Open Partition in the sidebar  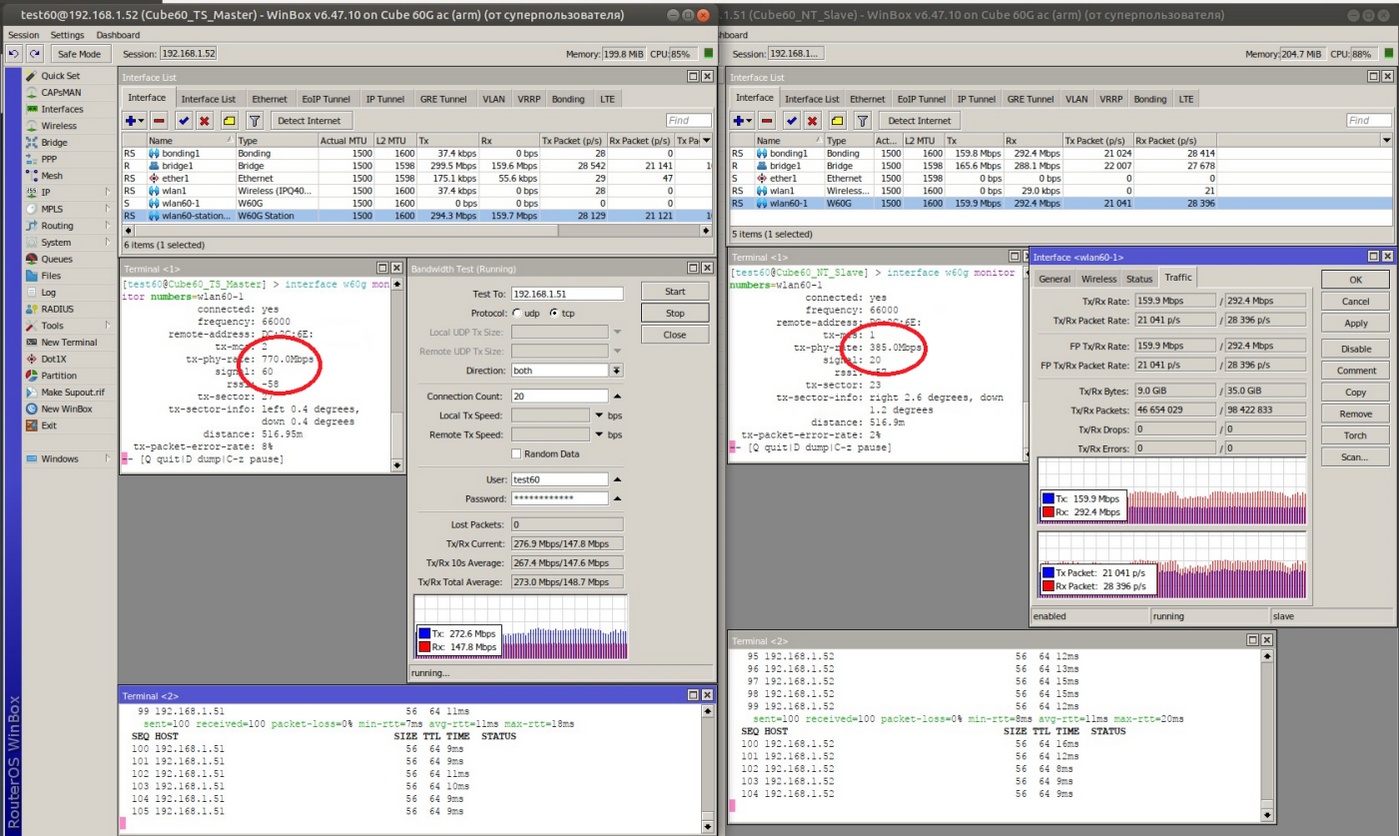59,376
